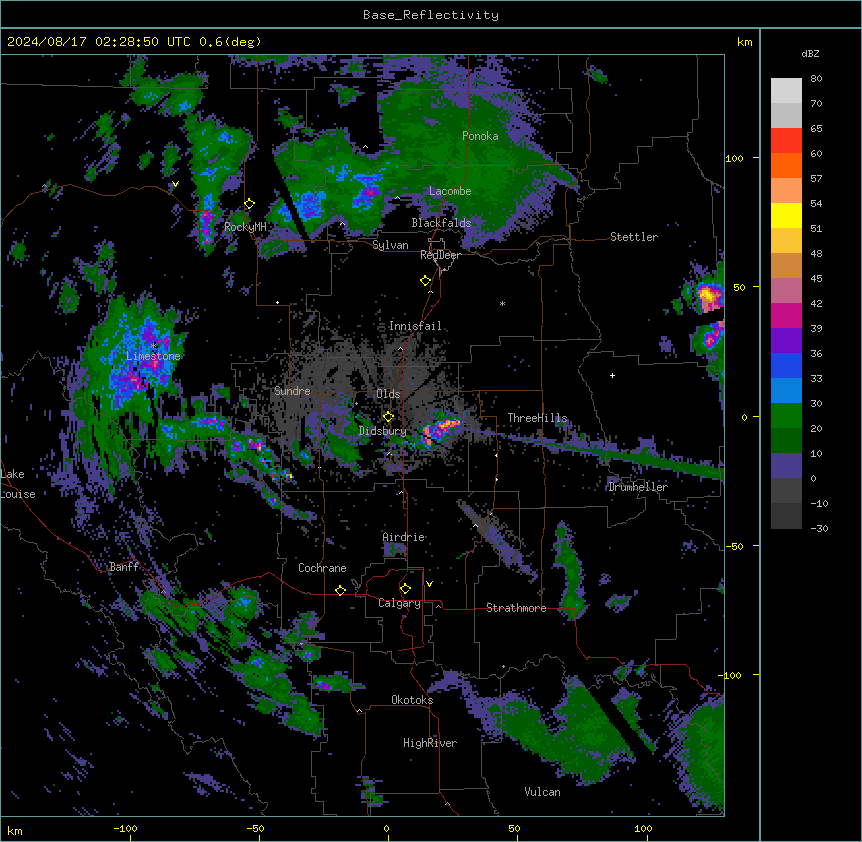Select the Drumheller label
862x842 pixels.
point(638,487)
